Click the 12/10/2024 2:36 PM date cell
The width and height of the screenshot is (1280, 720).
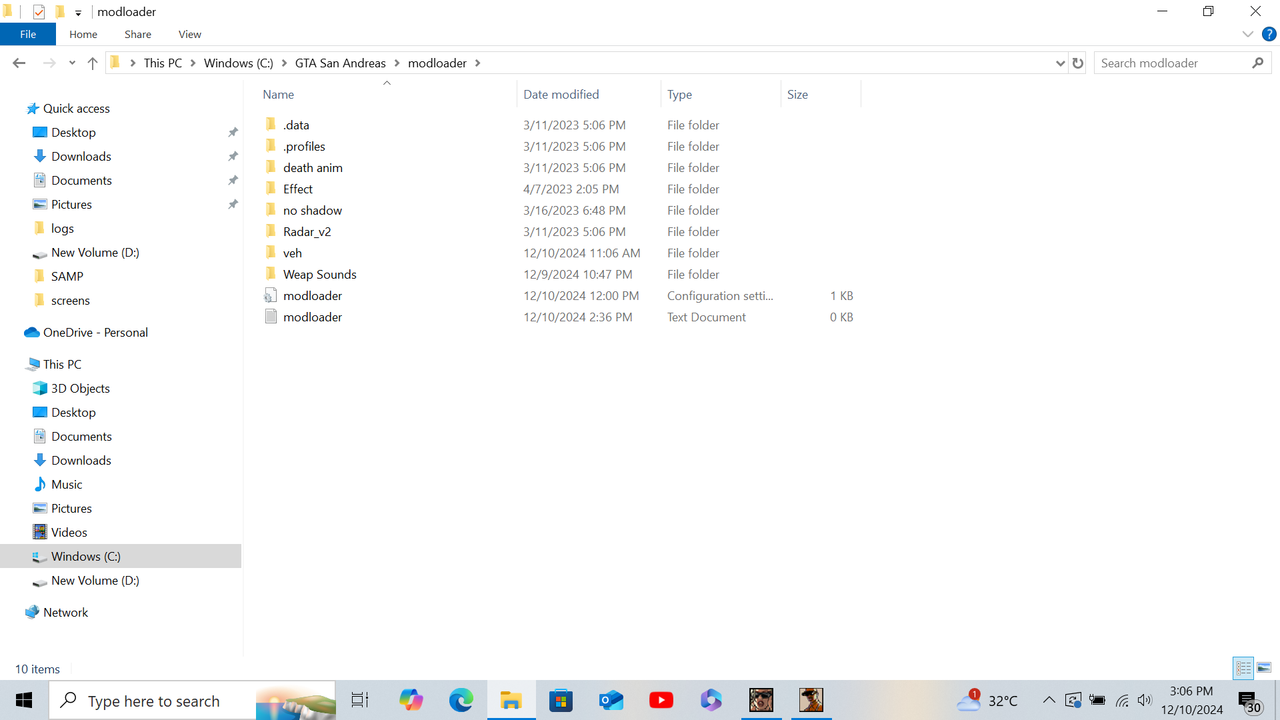[x=577, y=317]
